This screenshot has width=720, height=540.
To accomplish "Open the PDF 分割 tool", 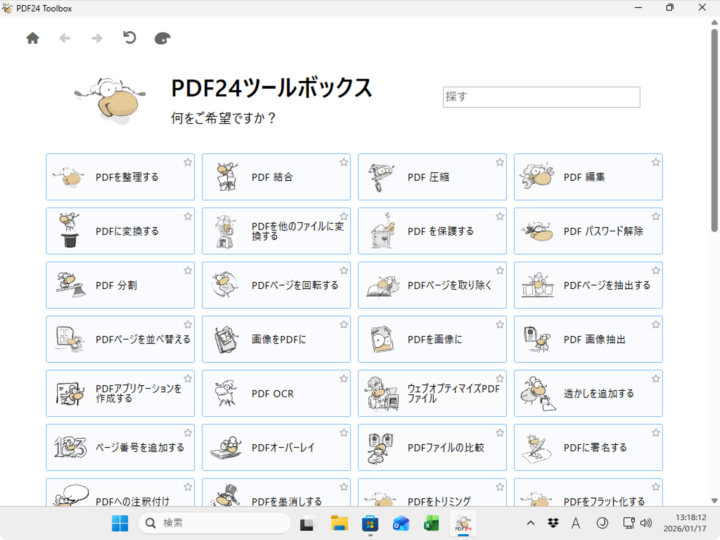I will click(120, 285).
